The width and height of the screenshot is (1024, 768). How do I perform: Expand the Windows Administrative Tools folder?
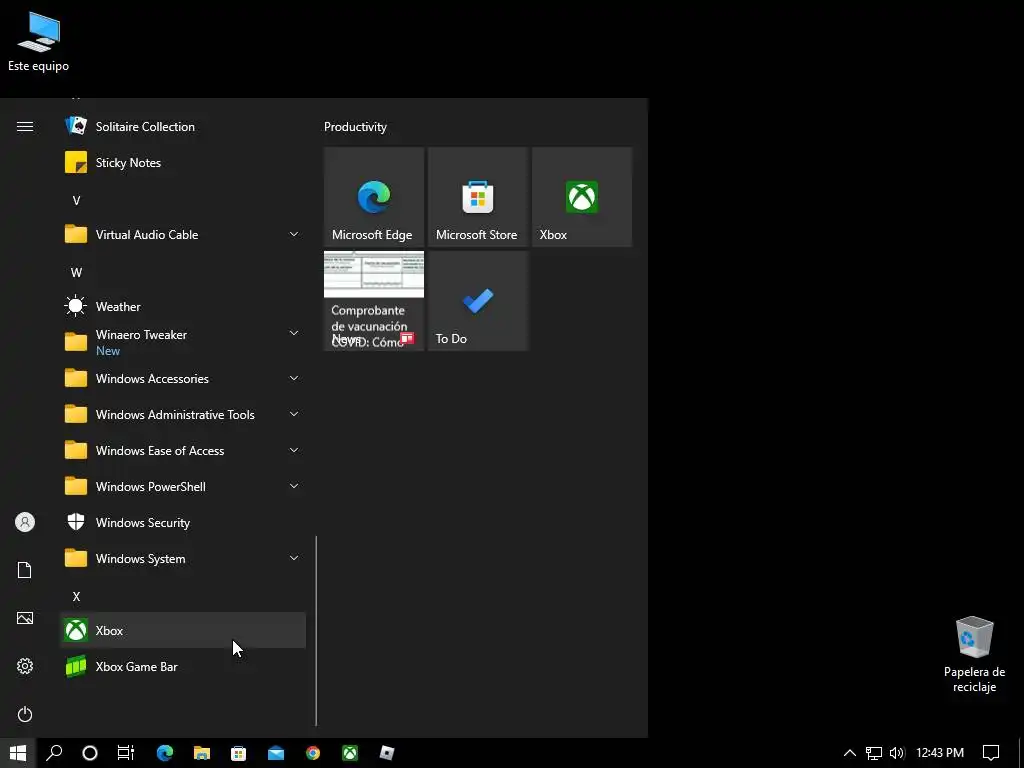pos(183,415)
